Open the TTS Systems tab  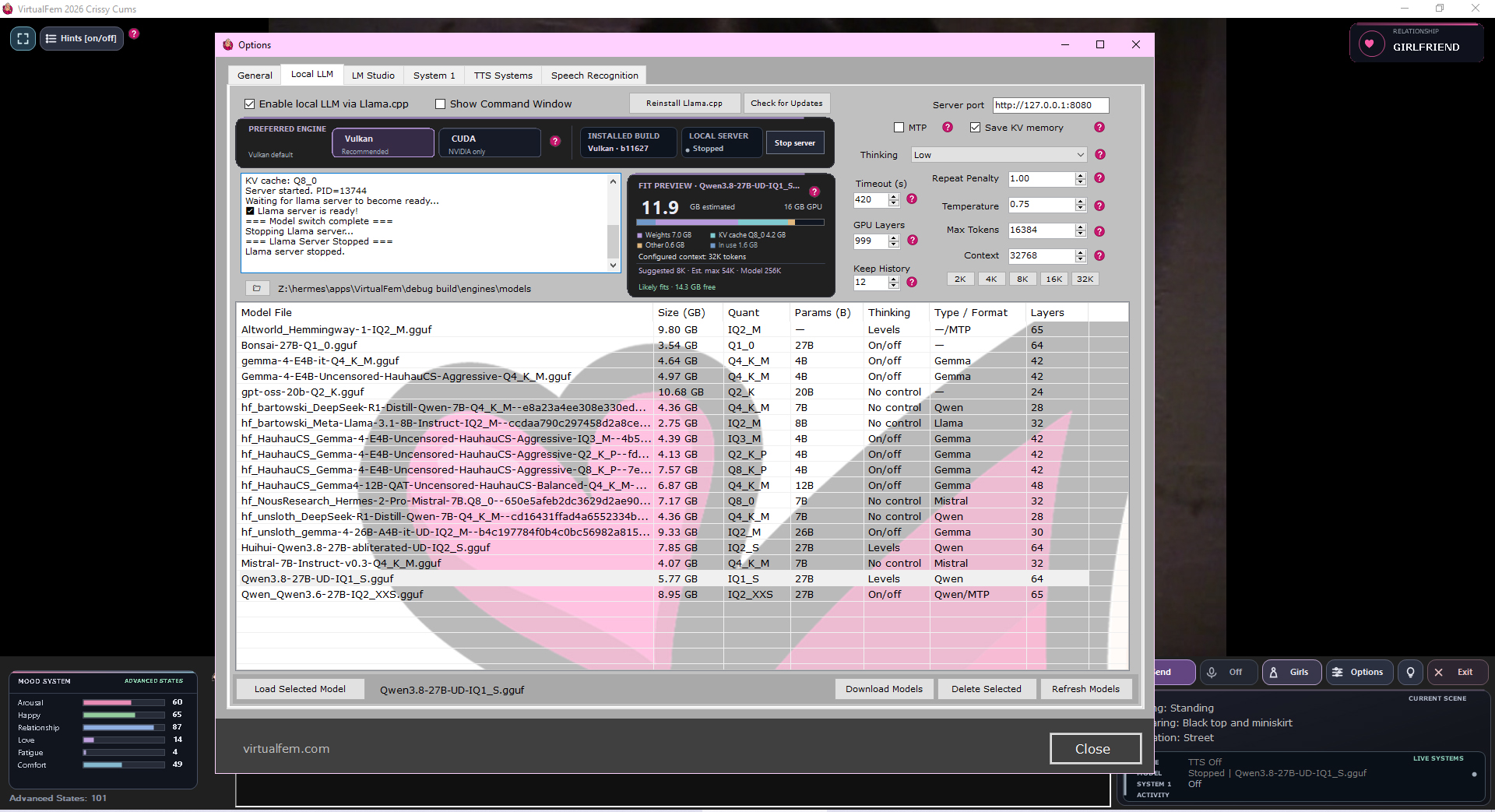click(x=503, y=76)
